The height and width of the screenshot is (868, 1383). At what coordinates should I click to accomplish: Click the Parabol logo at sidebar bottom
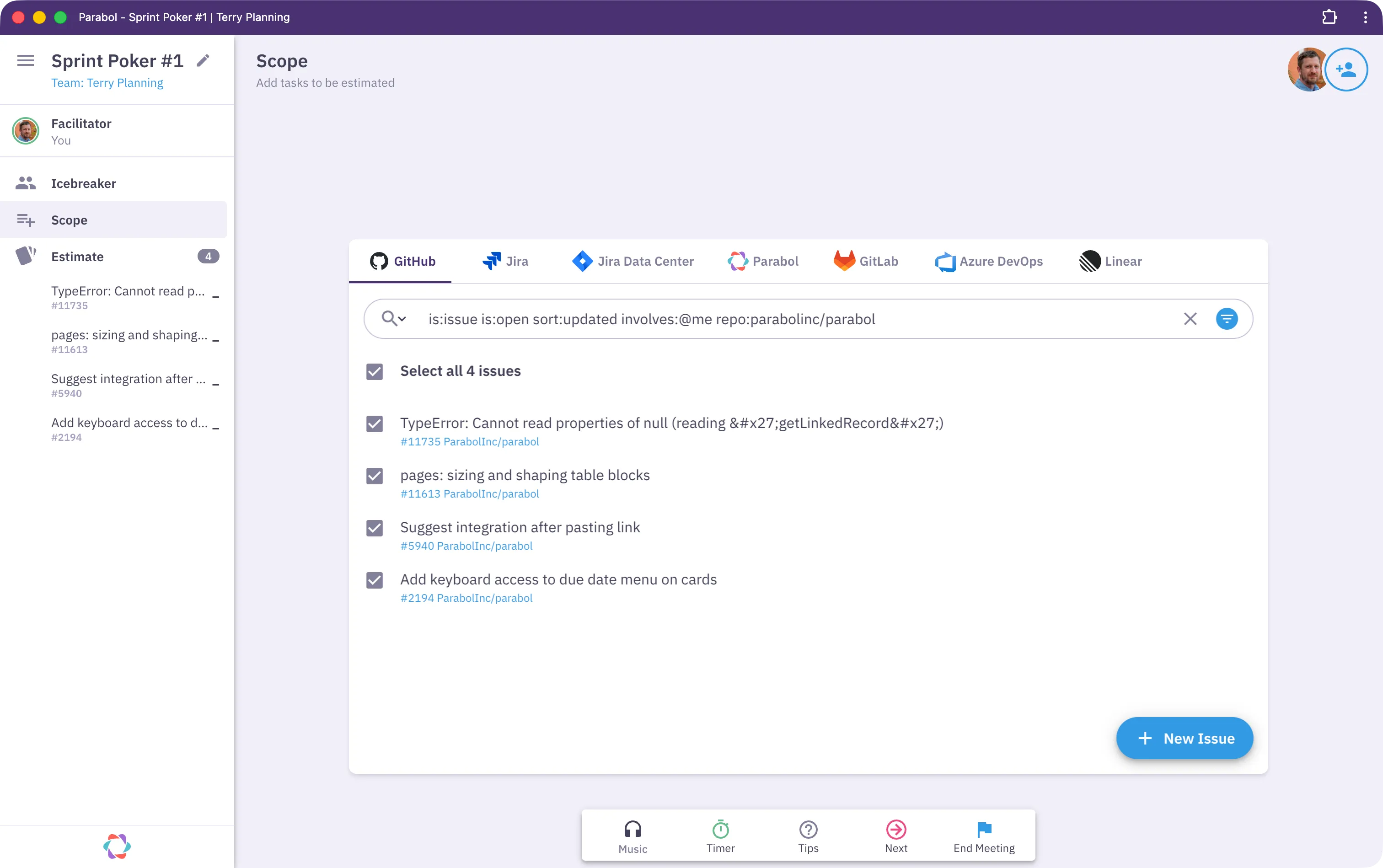coord(117,846)
